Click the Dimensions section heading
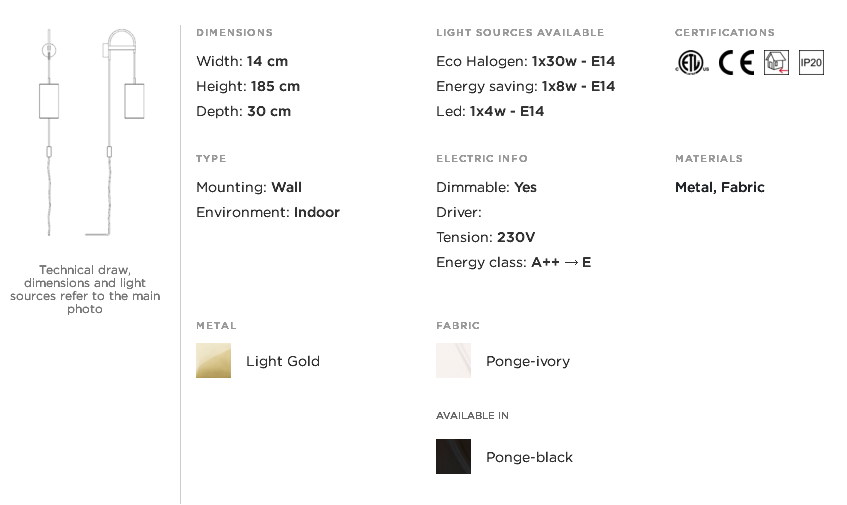The width and height of the screenshot is (847, 505). (x=234, y=32)
